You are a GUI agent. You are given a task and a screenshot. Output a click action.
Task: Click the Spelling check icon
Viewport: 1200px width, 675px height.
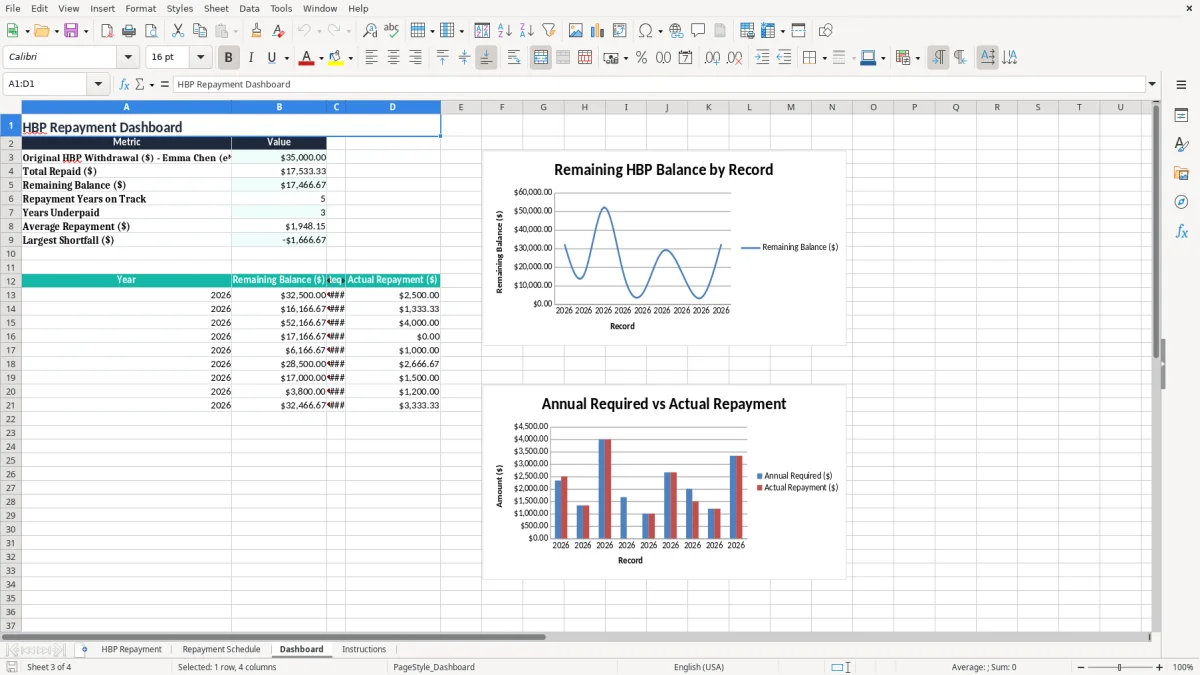391,31
